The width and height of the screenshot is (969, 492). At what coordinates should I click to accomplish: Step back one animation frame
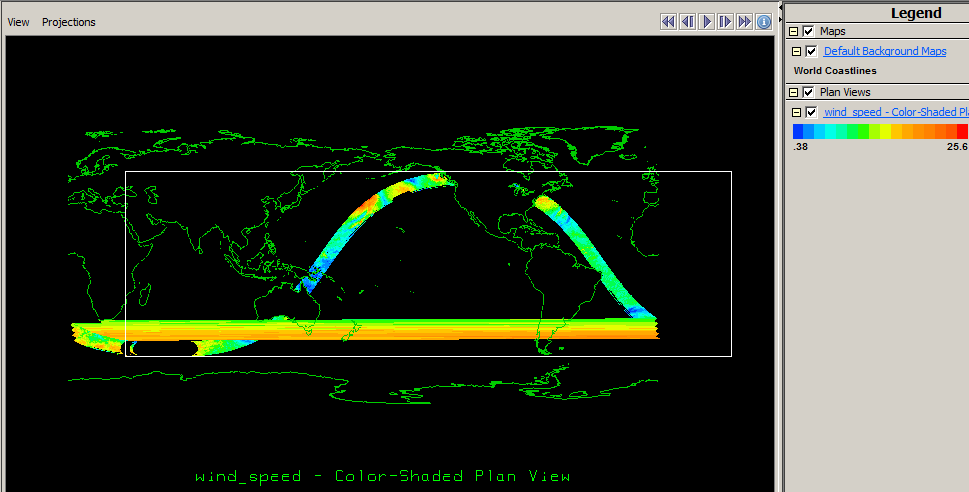pos(687,21)
